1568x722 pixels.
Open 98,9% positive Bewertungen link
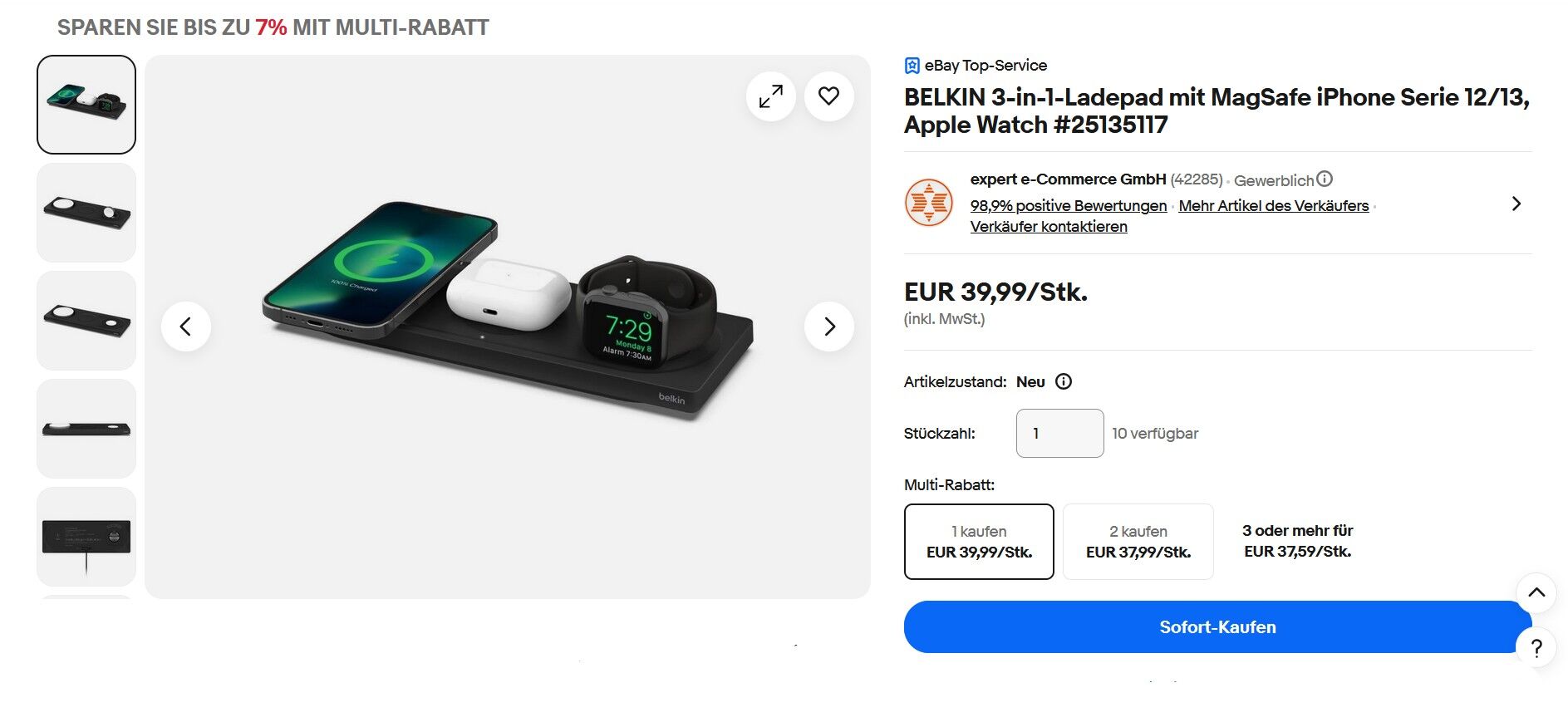tap(1069, 206)
